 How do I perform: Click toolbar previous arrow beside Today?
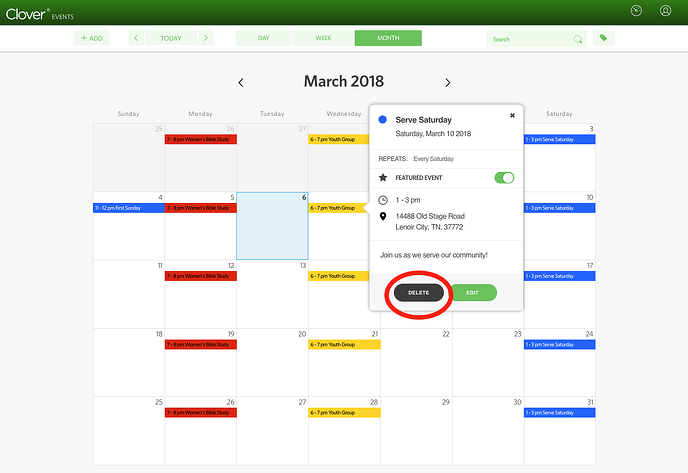(x=136, y=38)
